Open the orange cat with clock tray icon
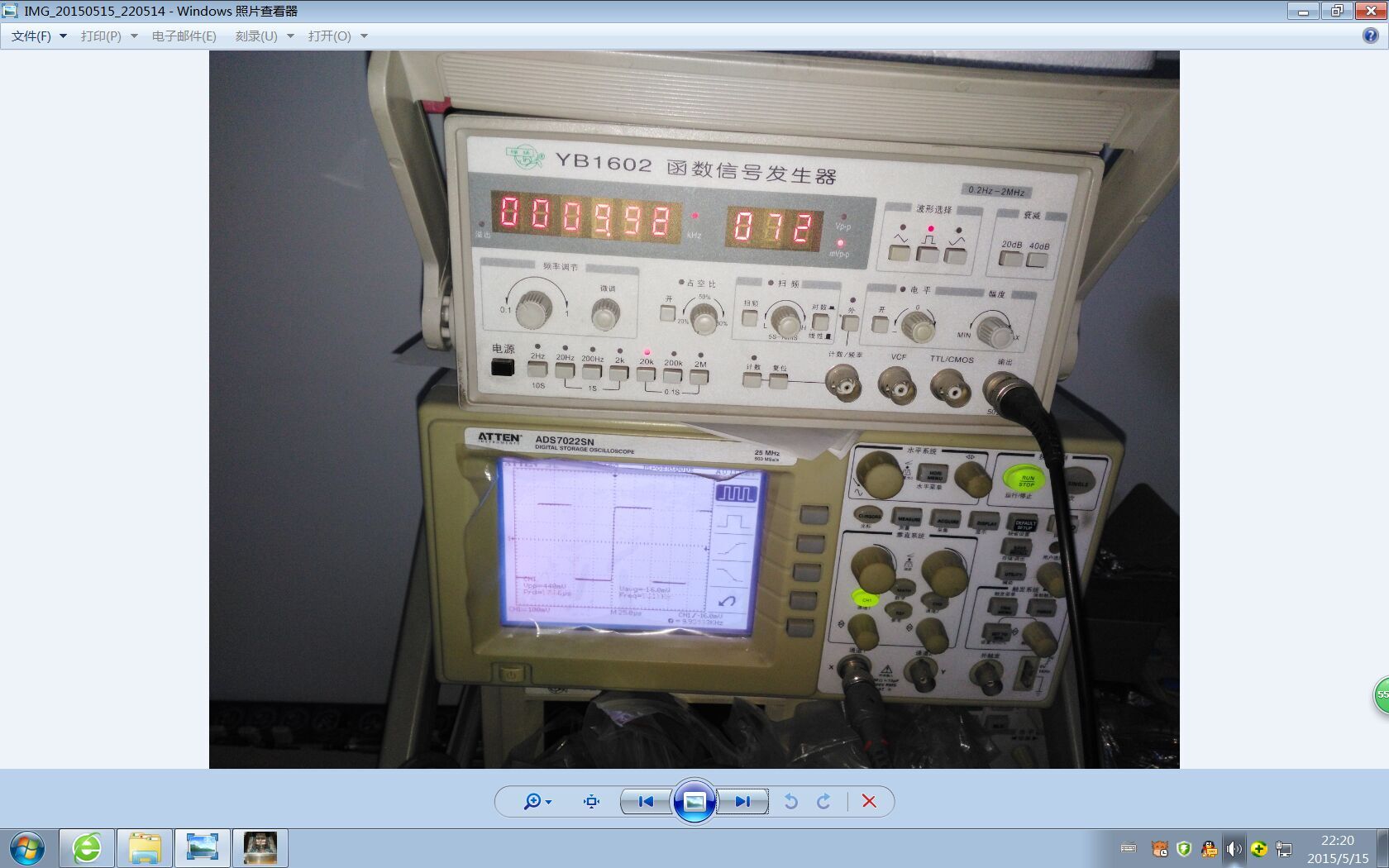 click(x=1161, y=848)
